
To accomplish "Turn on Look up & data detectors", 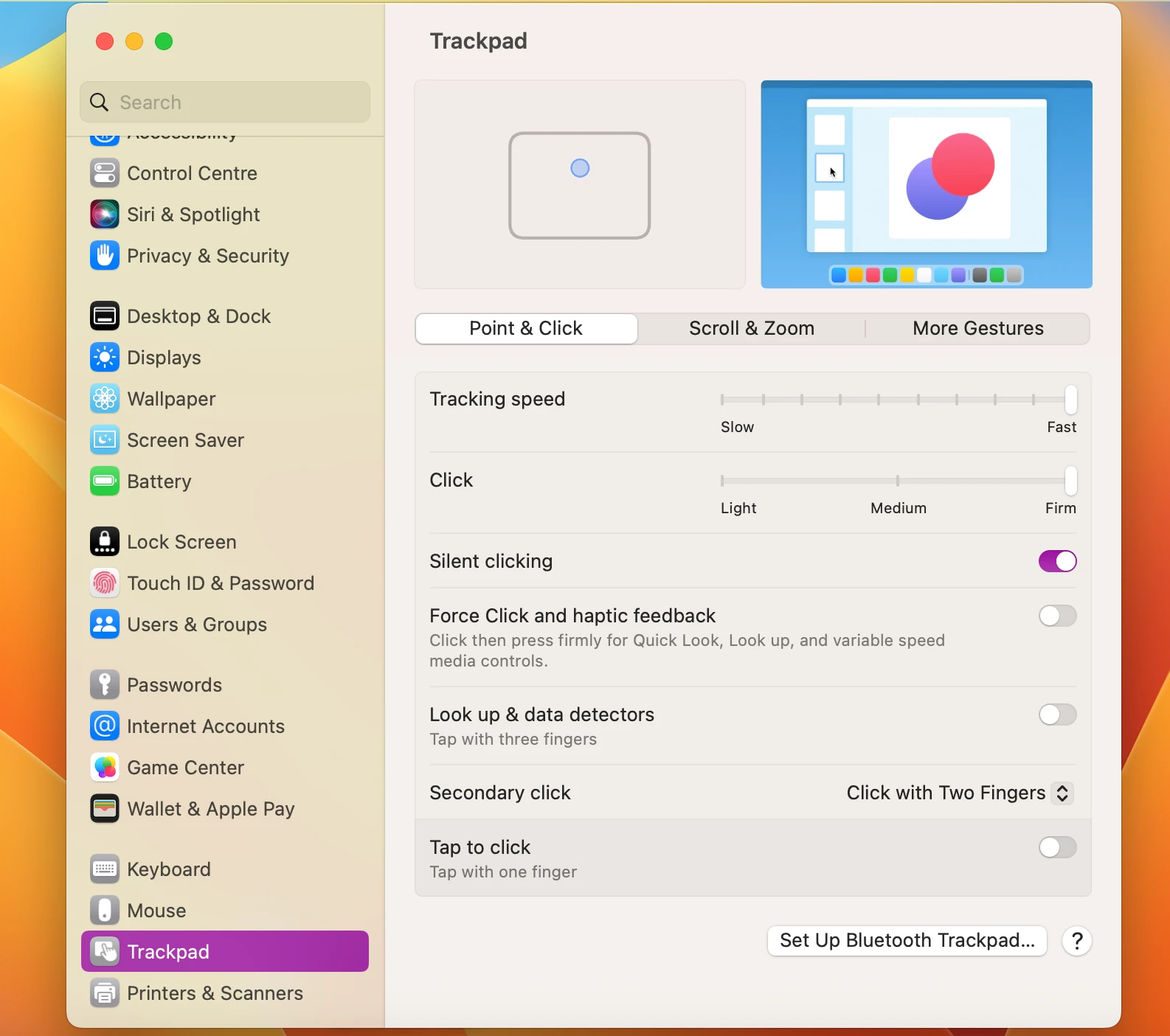I will pos(1058,715).
